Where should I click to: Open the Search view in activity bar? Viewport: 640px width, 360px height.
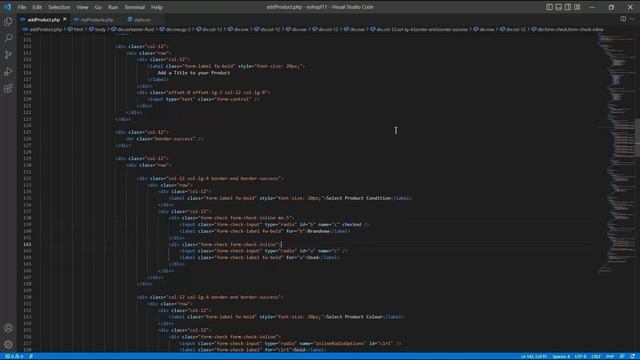[8, 38]
